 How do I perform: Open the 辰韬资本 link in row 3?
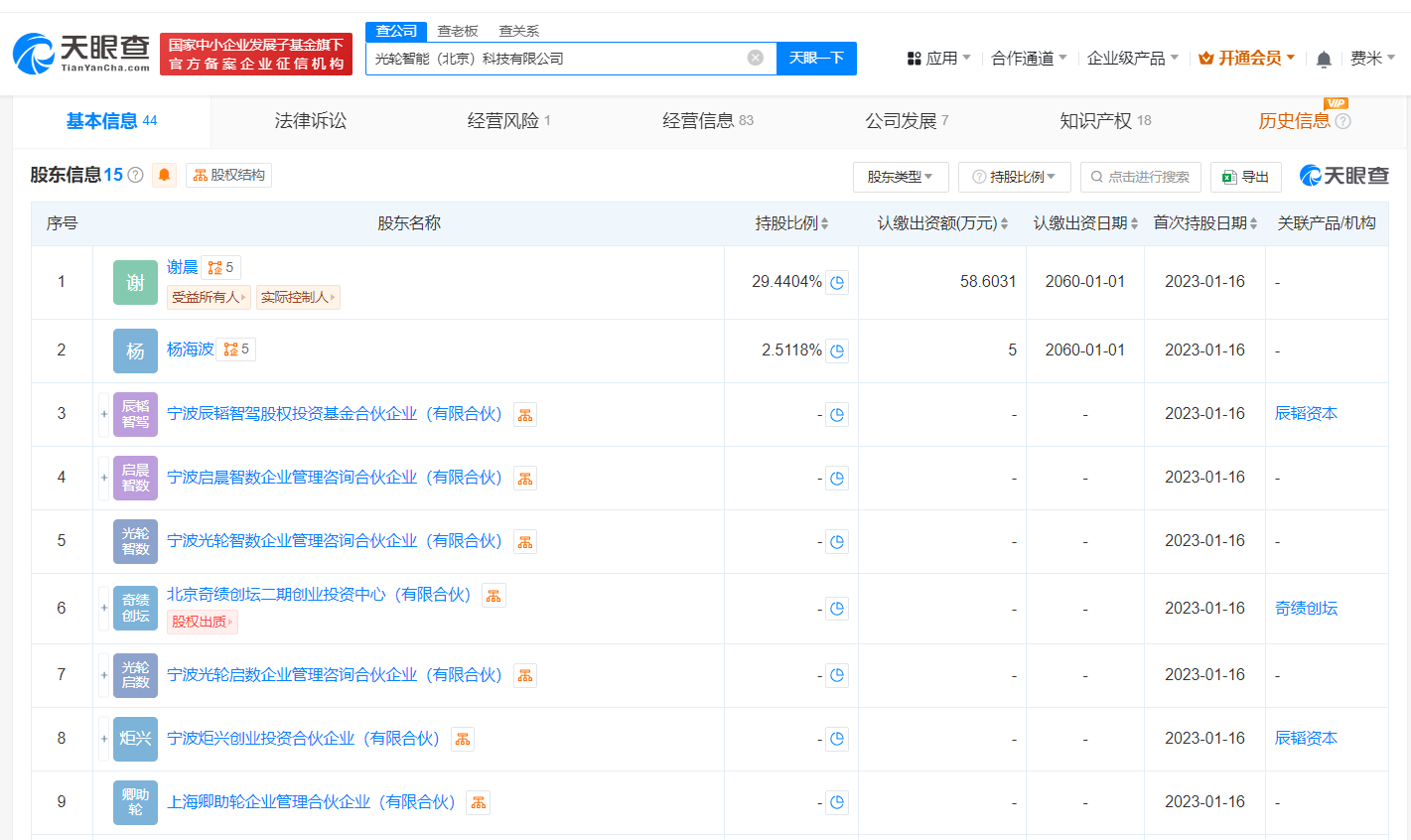[1305, 414]
